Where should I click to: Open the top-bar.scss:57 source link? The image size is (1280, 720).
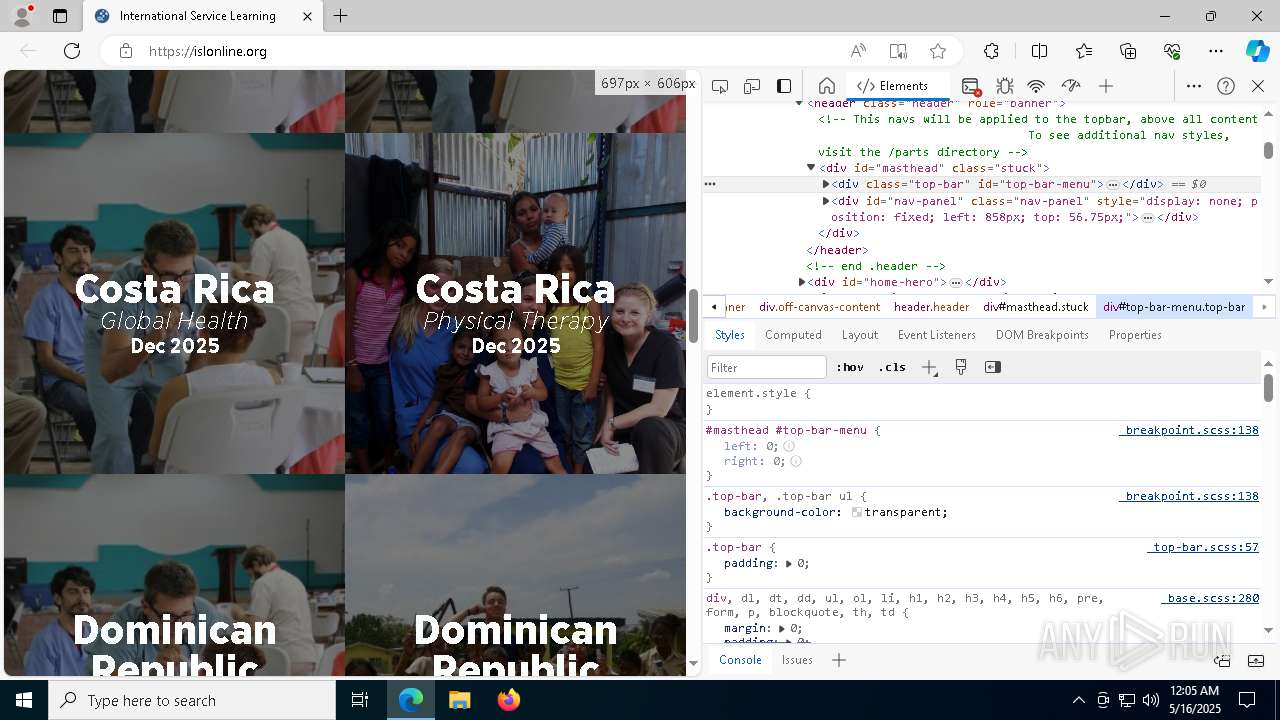pos(1203,547)
